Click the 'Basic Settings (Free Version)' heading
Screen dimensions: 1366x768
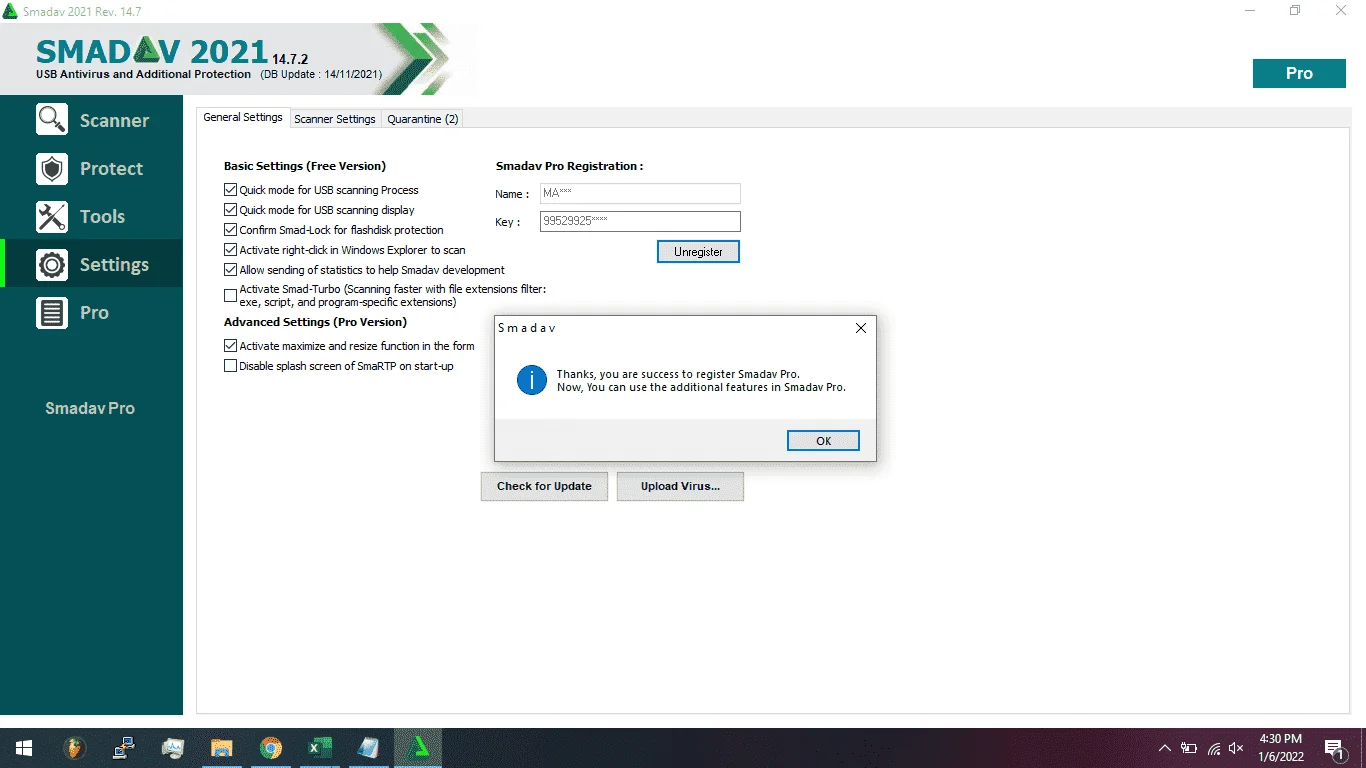tap(305, 166)
